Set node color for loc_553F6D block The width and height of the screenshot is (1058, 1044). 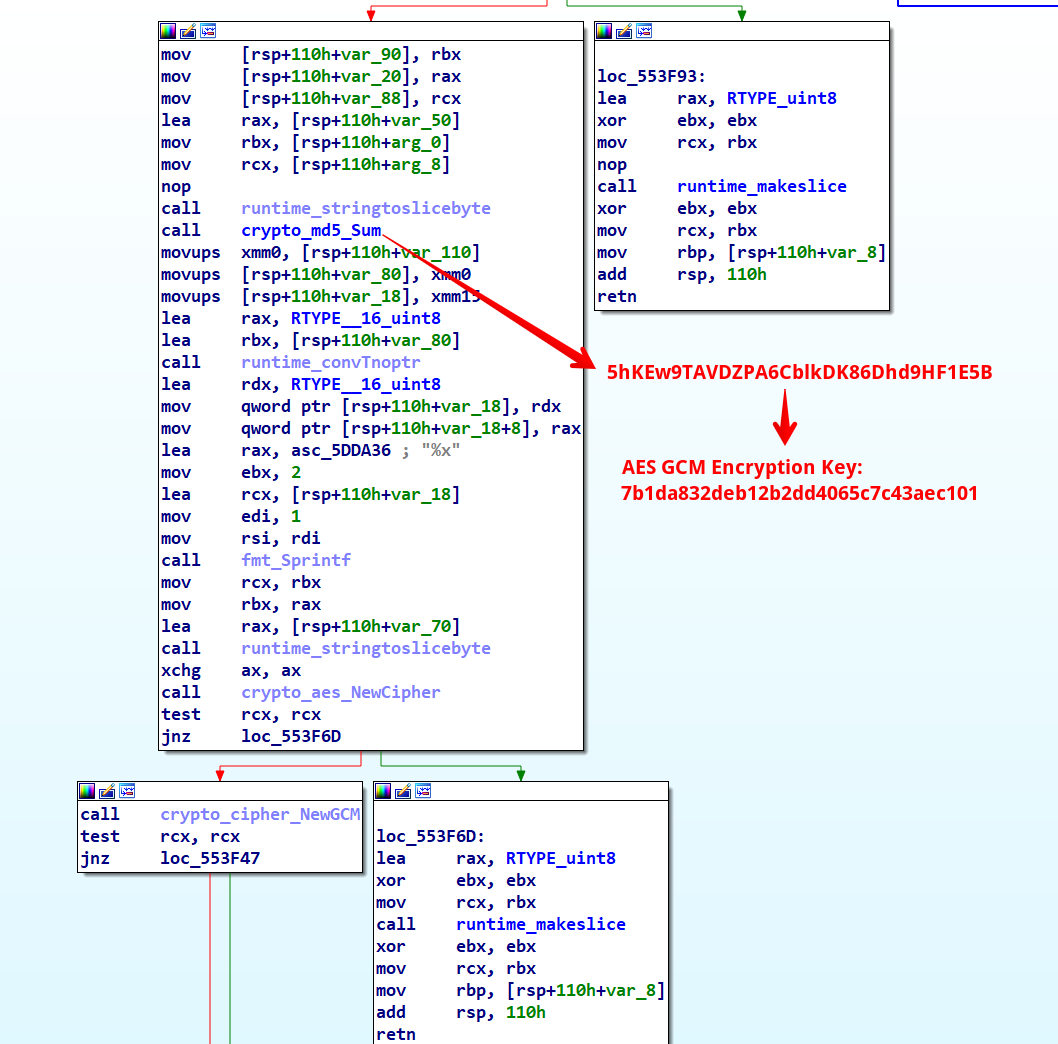point(383,791)
